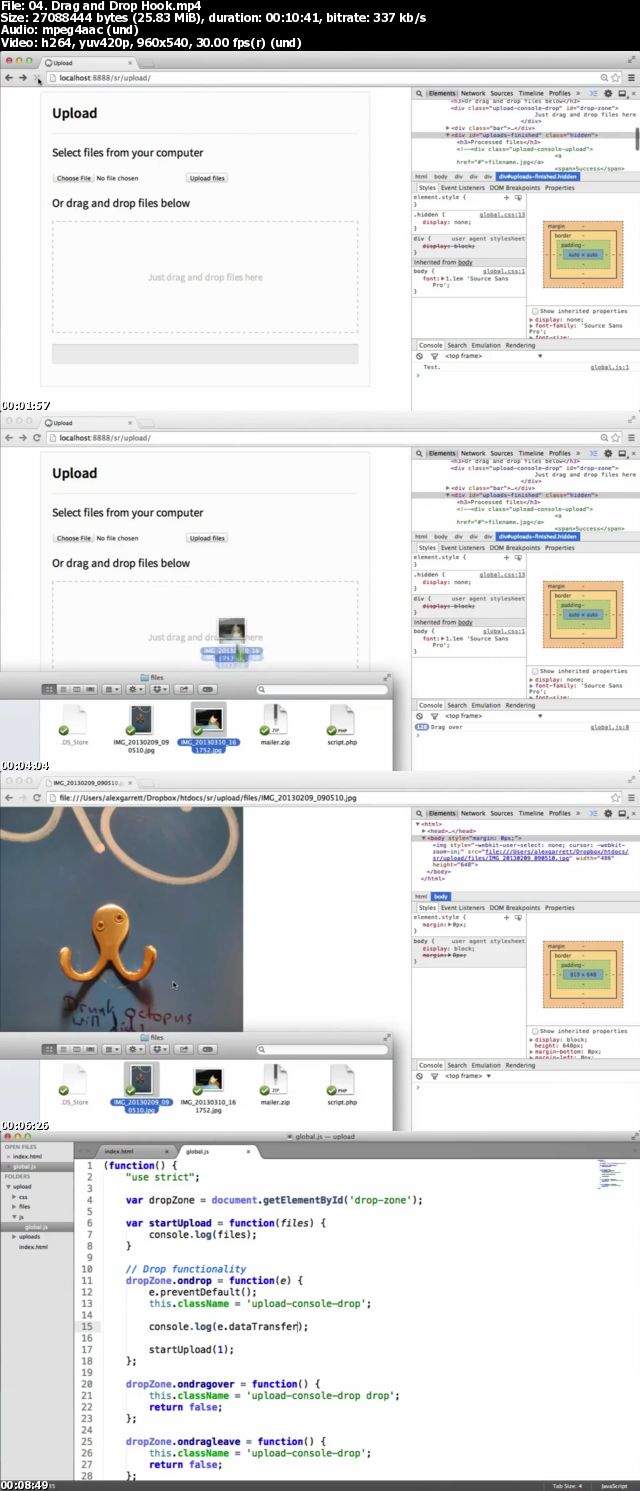
Task: Click Chrome menu icon in the 00:01:57 frame
Action: (x=629, y=77)
